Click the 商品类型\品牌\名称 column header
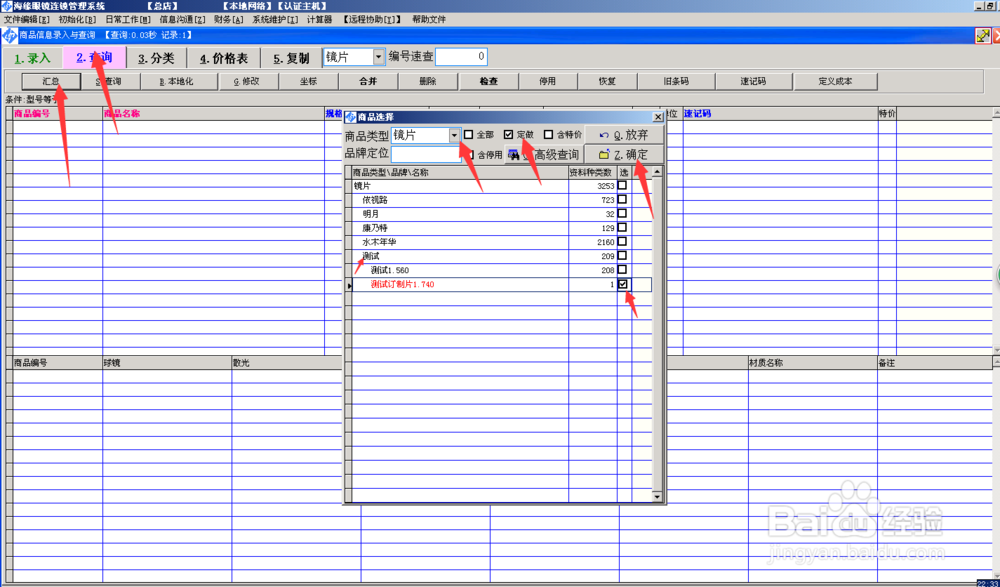The image size is (1000, 587). pyautogui.click(x=460, y=172)
